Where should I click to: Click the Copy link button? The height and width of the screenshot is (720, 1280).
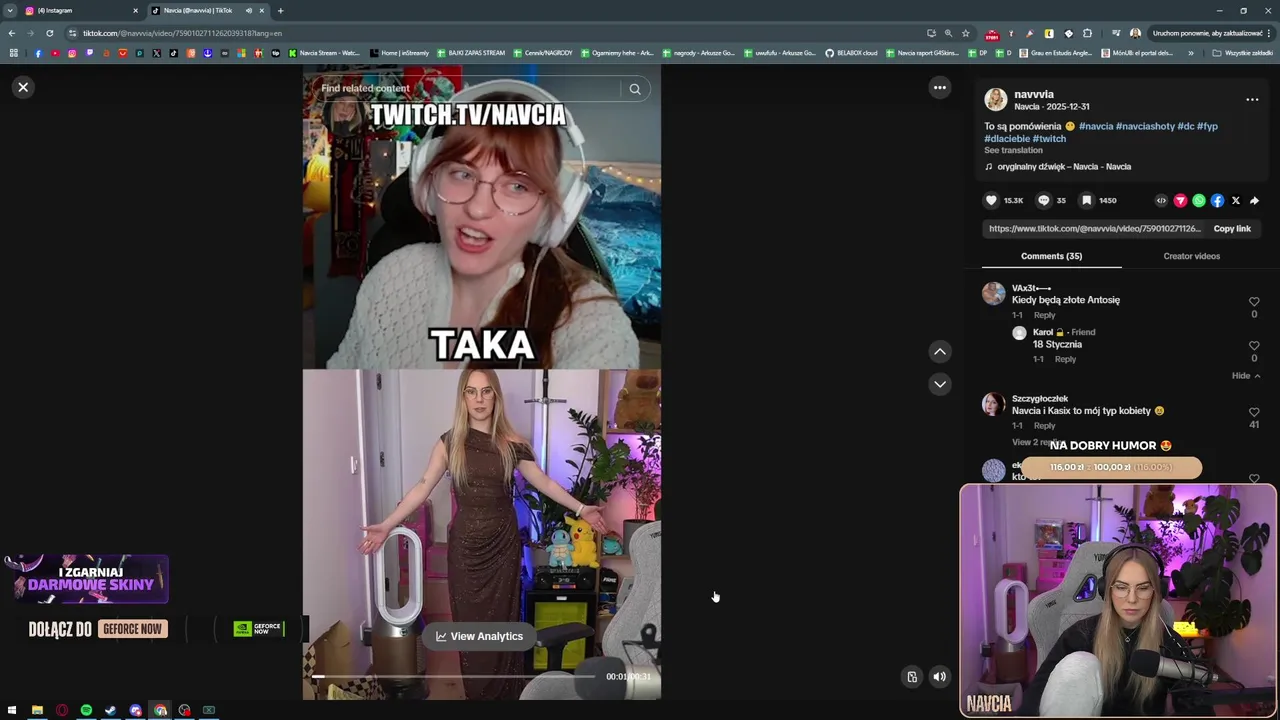tap(1232, 229)
